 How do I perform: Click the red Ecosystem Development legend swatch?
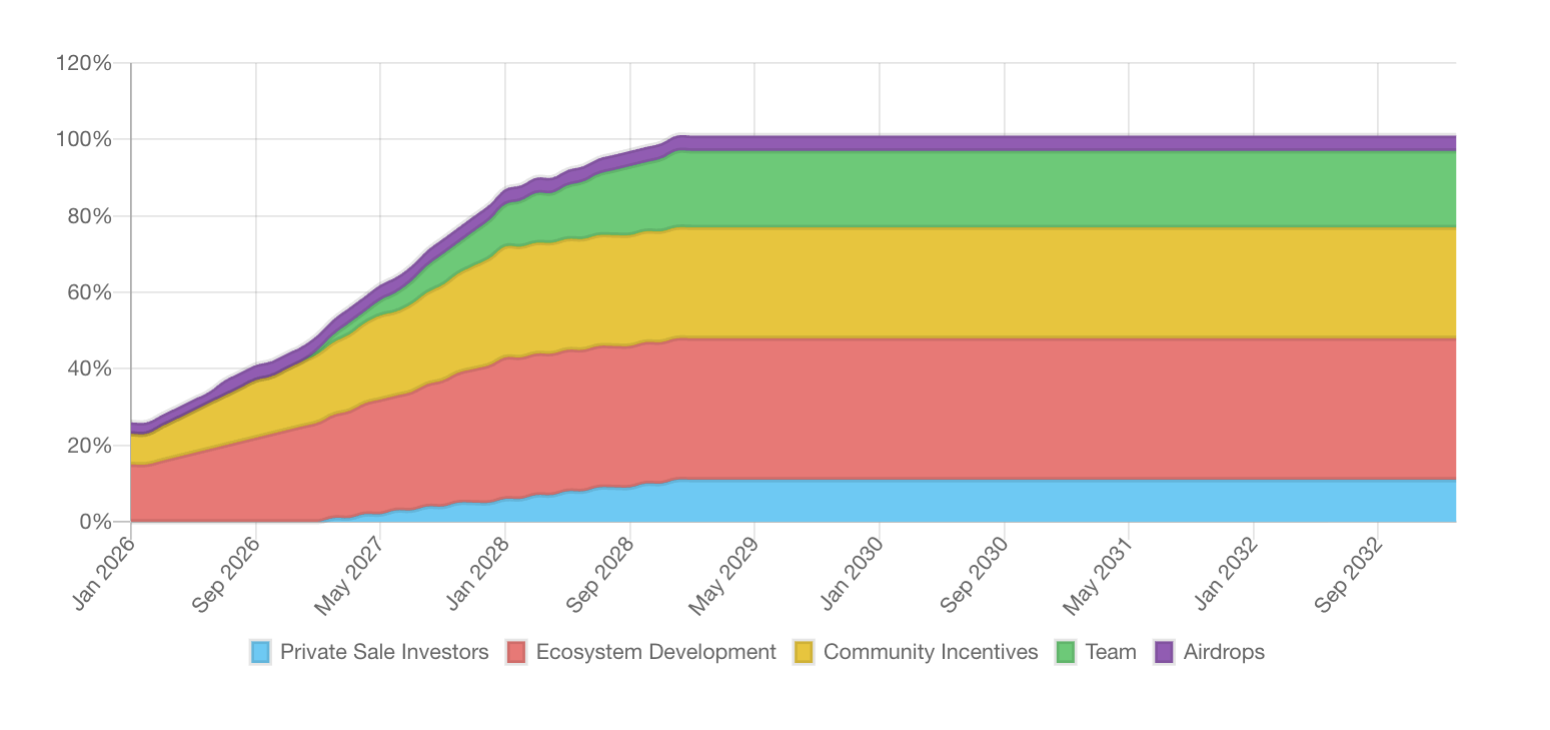pos(516,653)
